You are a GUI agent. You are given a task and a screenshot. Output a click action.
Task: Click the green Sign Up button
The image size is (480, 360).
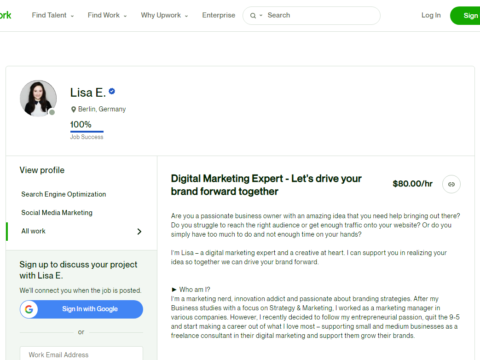pyautogui.click(x=465, y=16)
